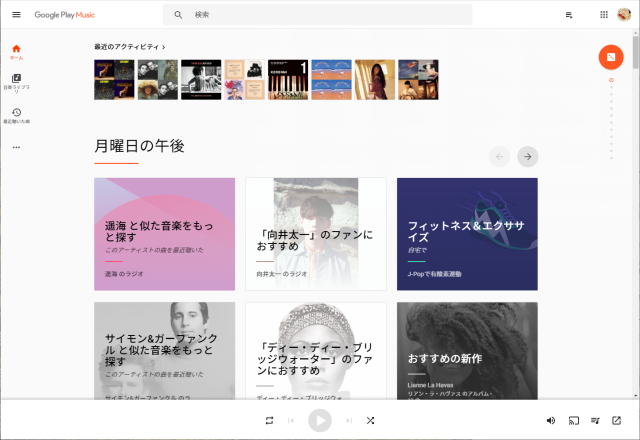Open the おすすめの新作 card
Viewport: 640px width, 440px height.
(x=467, y=351)
